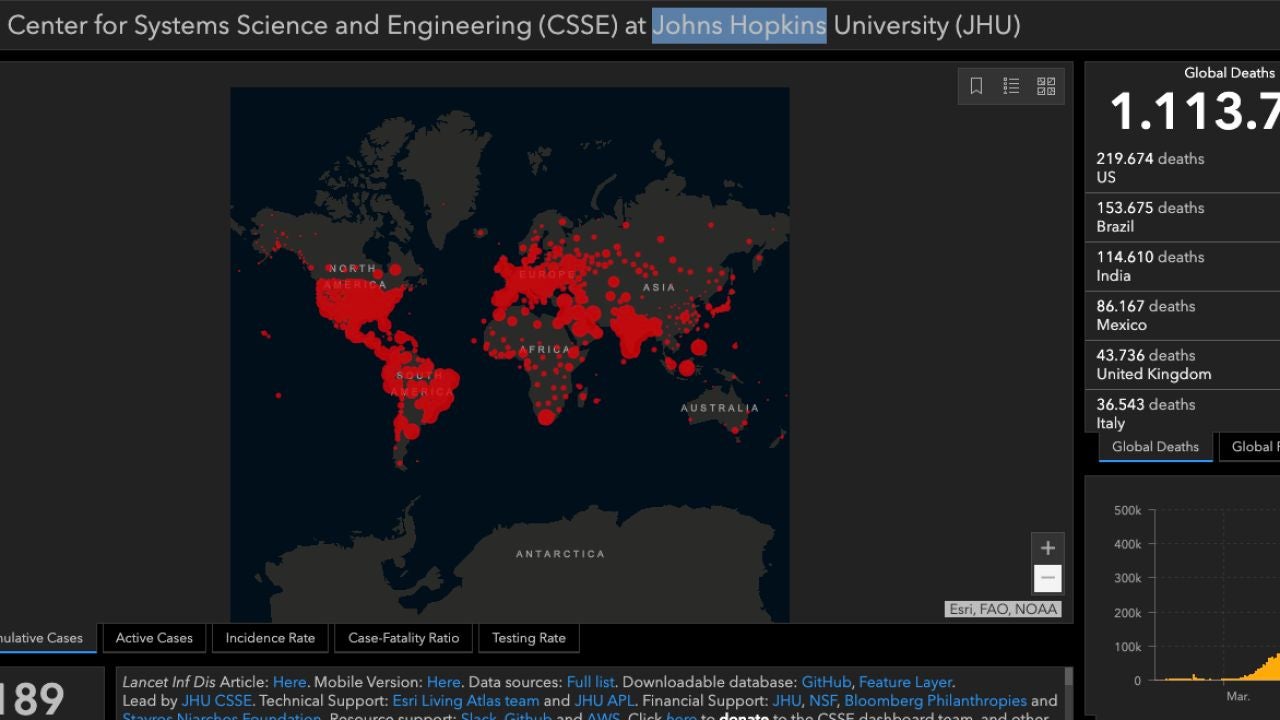Open the GitHub database link
The image size is (1280, 720).
826,682
